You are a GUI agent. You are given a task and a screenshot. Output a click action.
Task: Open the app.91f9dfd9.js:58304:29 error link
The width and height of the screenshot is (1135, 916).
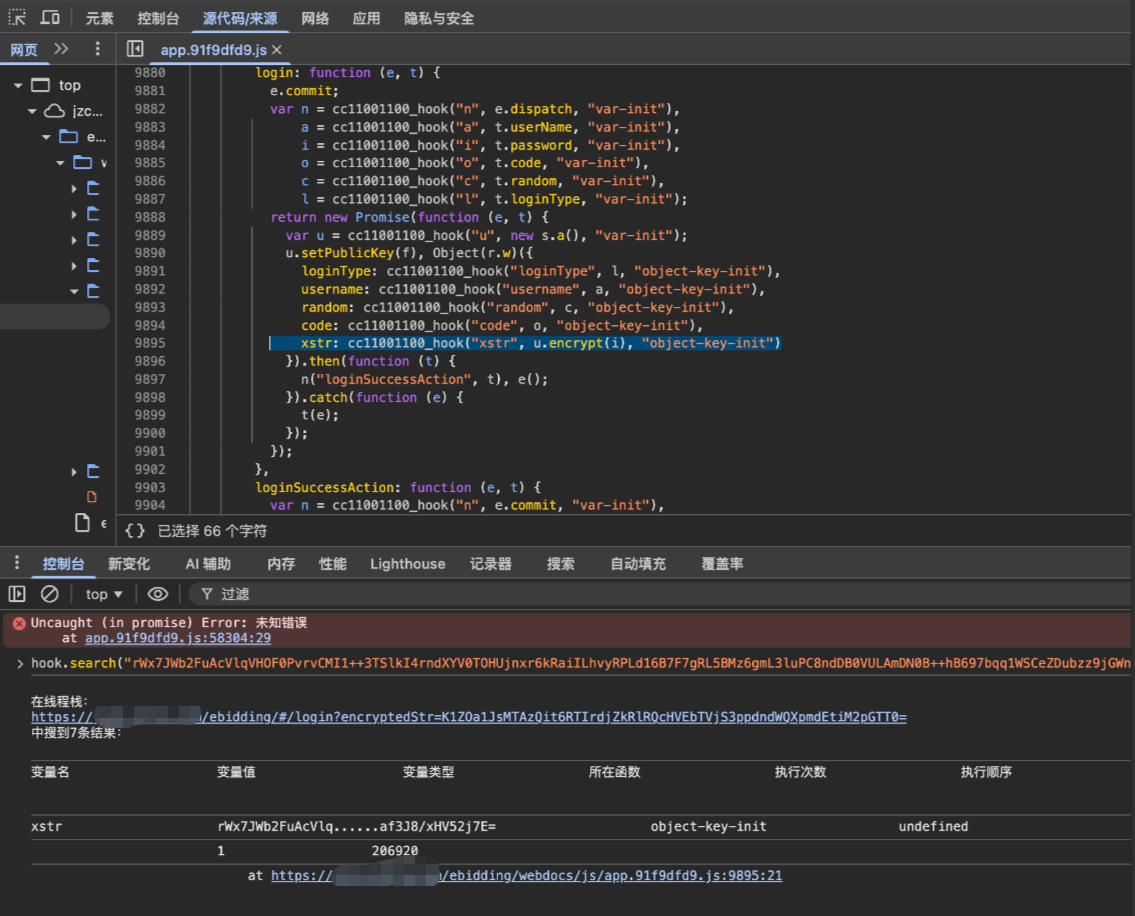coord(177,638)
